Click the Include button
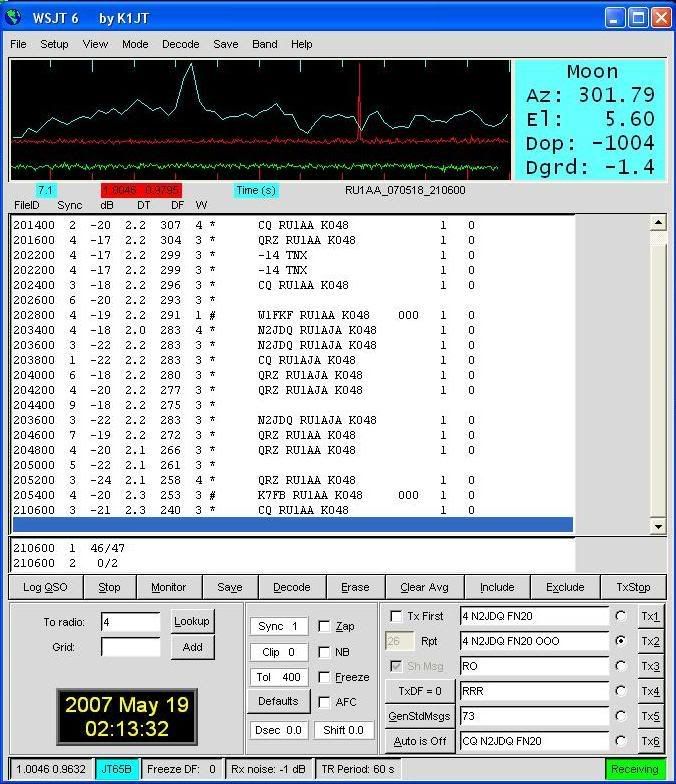 coord(497,587)
